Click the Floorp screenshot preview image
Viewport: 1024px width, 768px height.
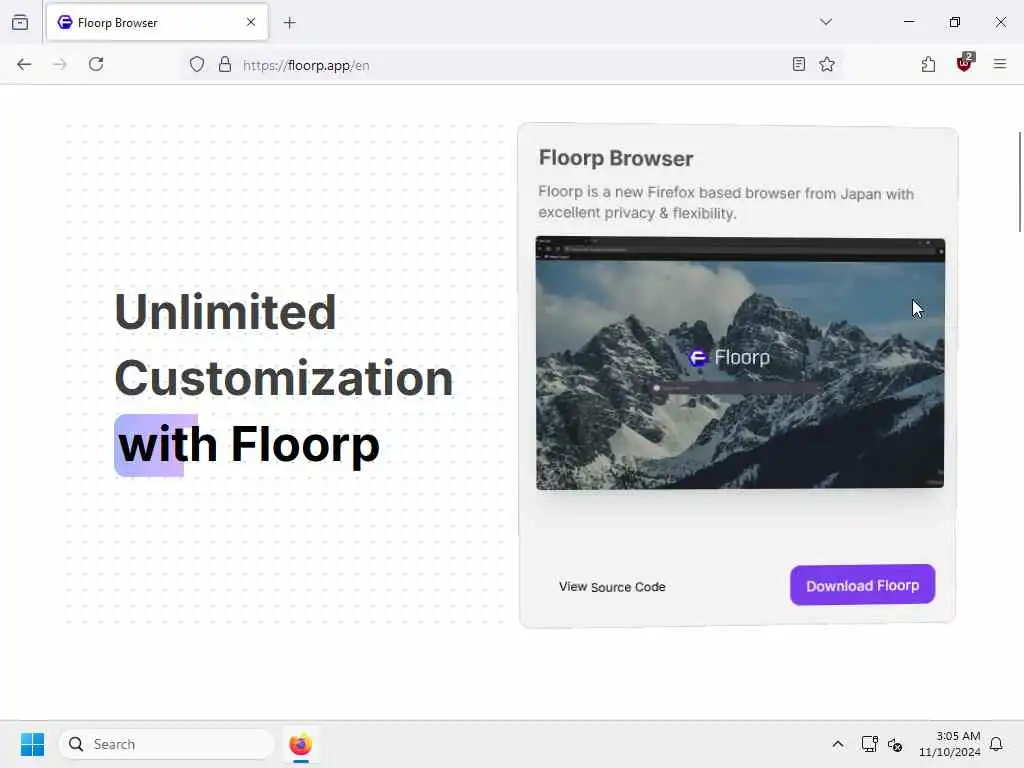tap(740, 363)
